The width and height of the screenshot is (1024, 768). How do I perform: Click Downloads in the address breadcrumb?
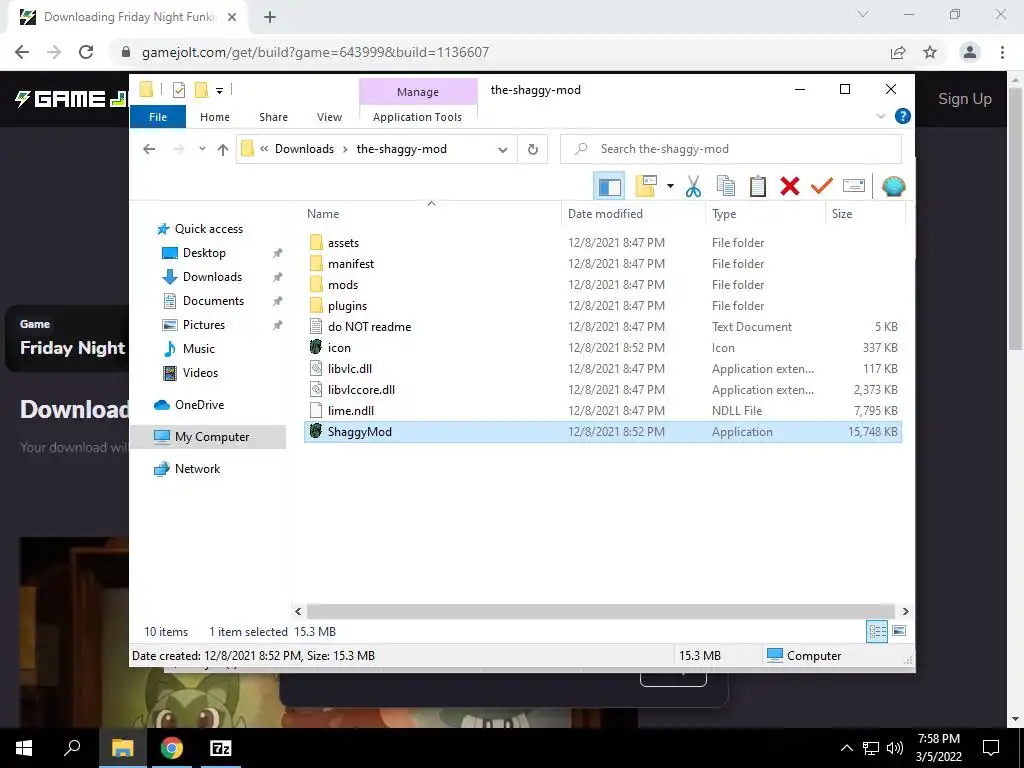[304, 149]
